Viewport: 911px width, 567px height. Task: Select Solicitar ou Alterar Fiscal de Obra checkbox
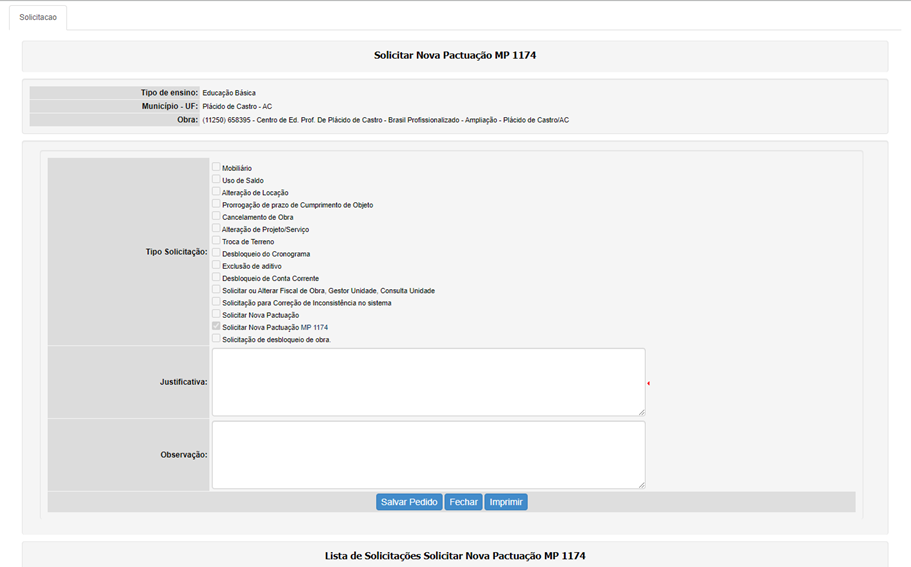pyautogui.click(x=216, y=290)
